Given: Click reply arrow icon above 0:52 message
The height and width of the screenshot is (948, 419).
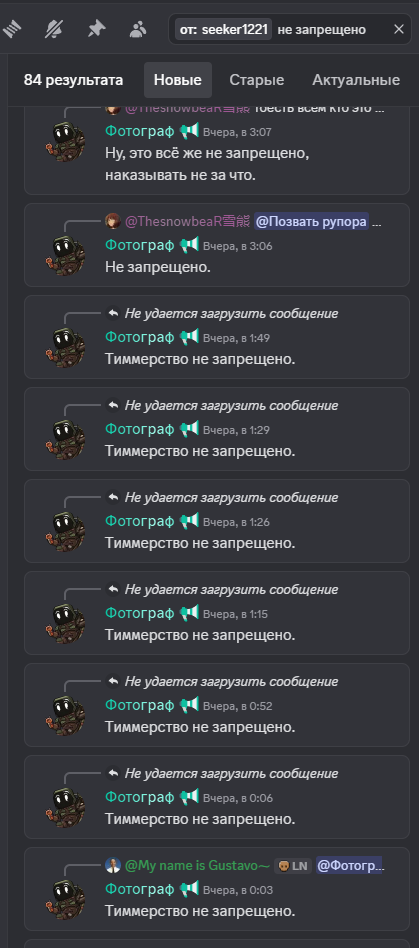Looking at the screenshot, I should pos(113,681).
